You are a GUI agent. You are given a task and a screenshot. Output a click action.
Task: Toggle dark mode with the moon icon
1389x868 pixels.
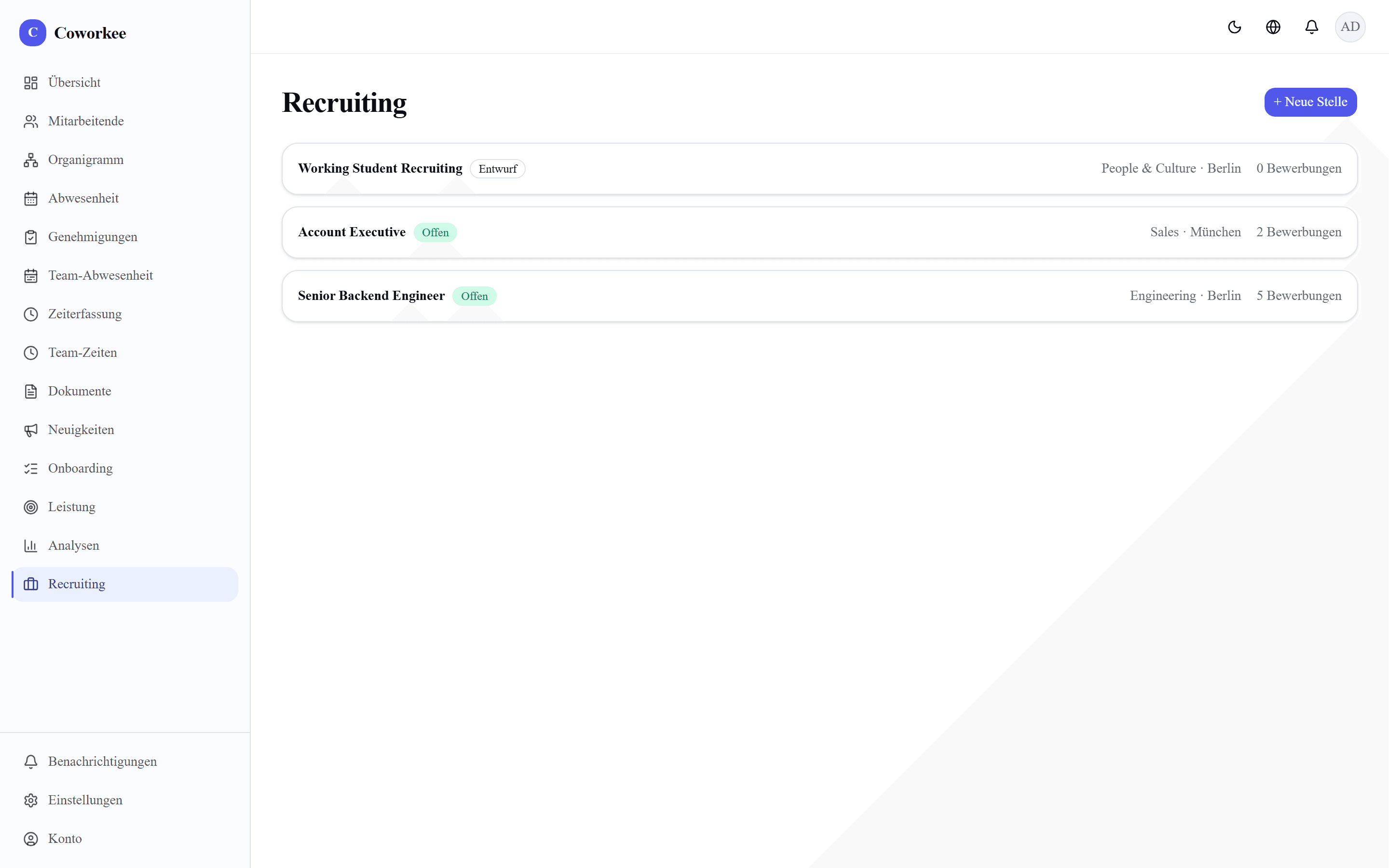click(1235, 27)
